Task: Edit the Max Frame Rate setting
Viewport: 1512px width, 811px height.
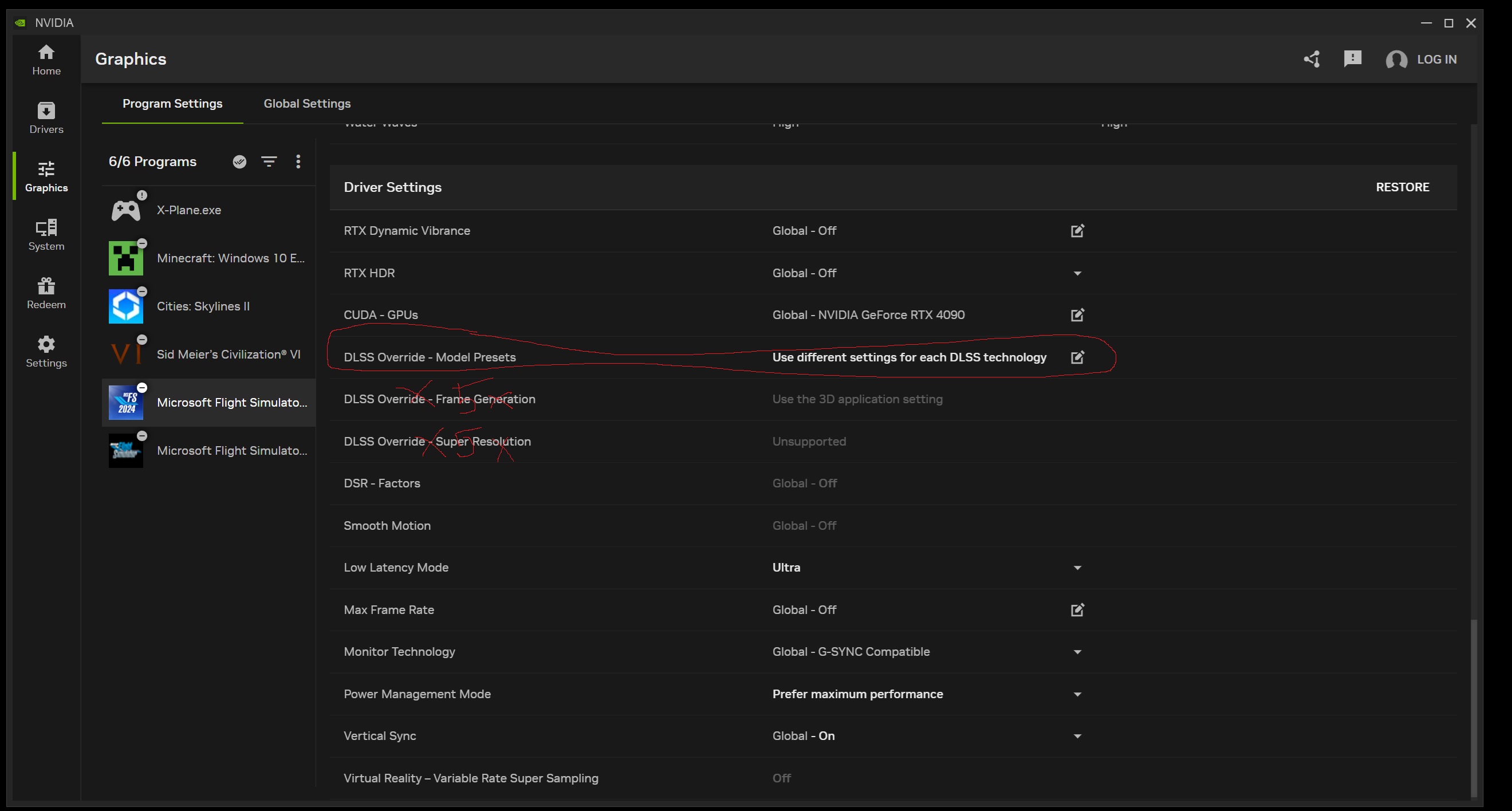Action: click(x=1077, y=611)
